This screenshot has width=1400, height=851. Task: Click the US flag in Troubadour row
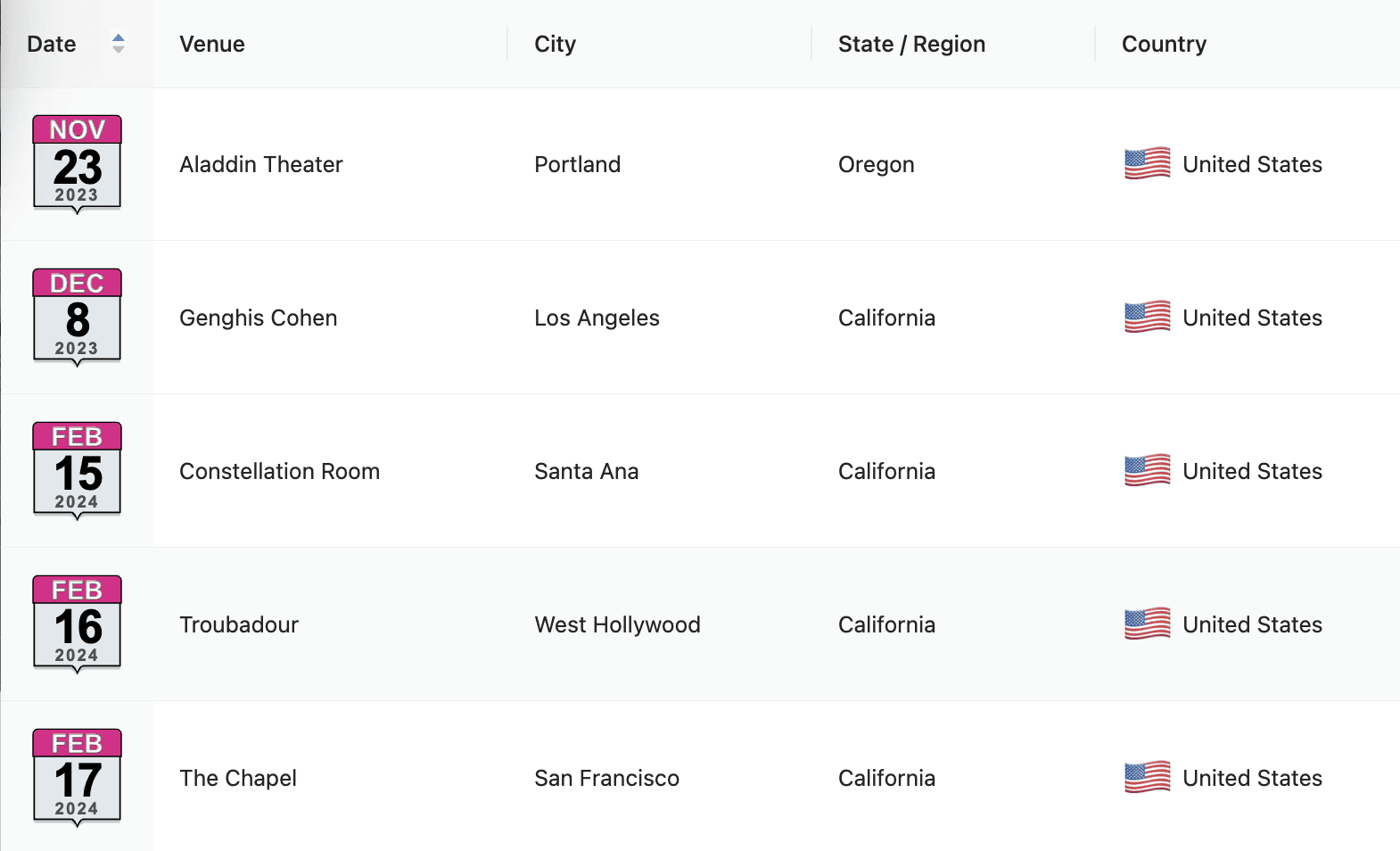point(1147,624)
